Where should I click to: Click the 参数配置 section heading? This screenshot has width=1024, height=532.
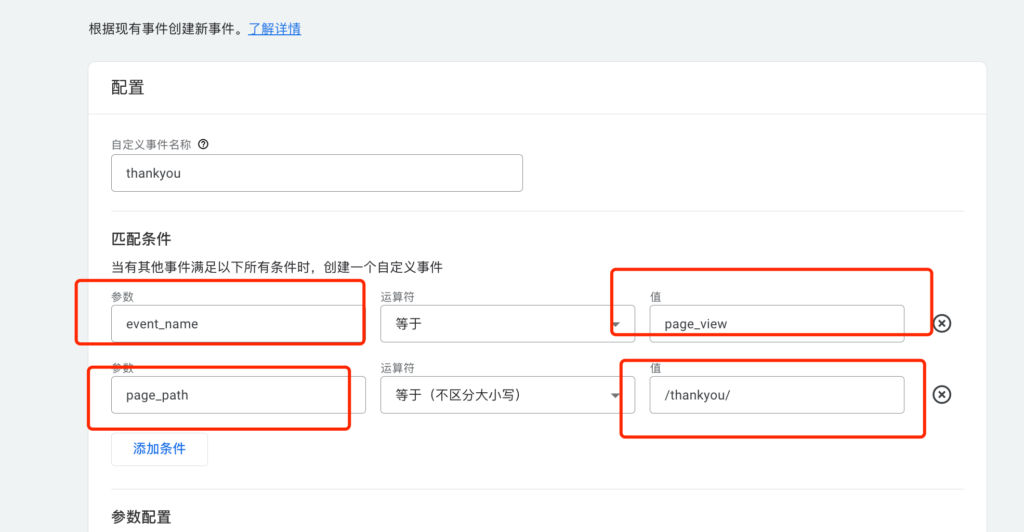click(x=141, y=517)
